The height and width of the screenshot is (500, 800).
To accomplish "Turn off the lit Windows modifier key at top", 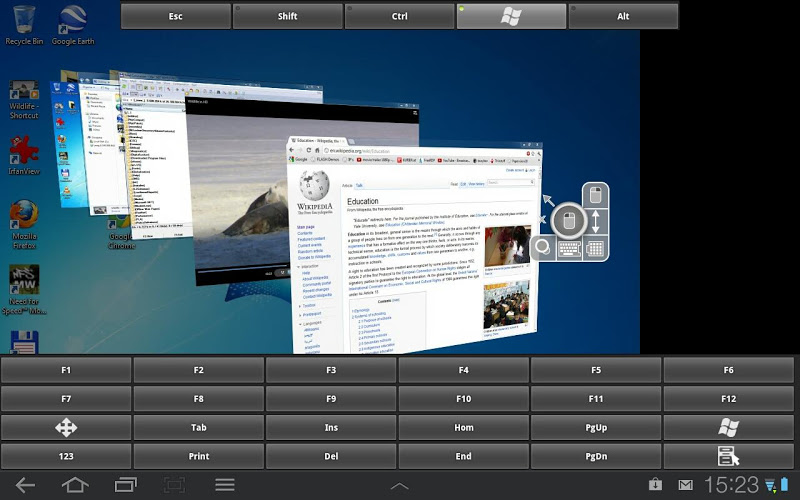I will [x=511, y=16].
